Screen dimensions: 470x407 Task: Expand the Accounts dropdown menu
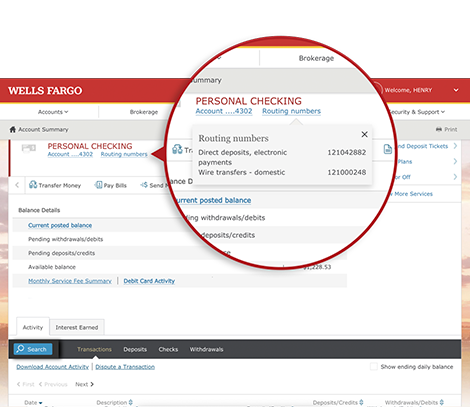(x=53, y=112)
